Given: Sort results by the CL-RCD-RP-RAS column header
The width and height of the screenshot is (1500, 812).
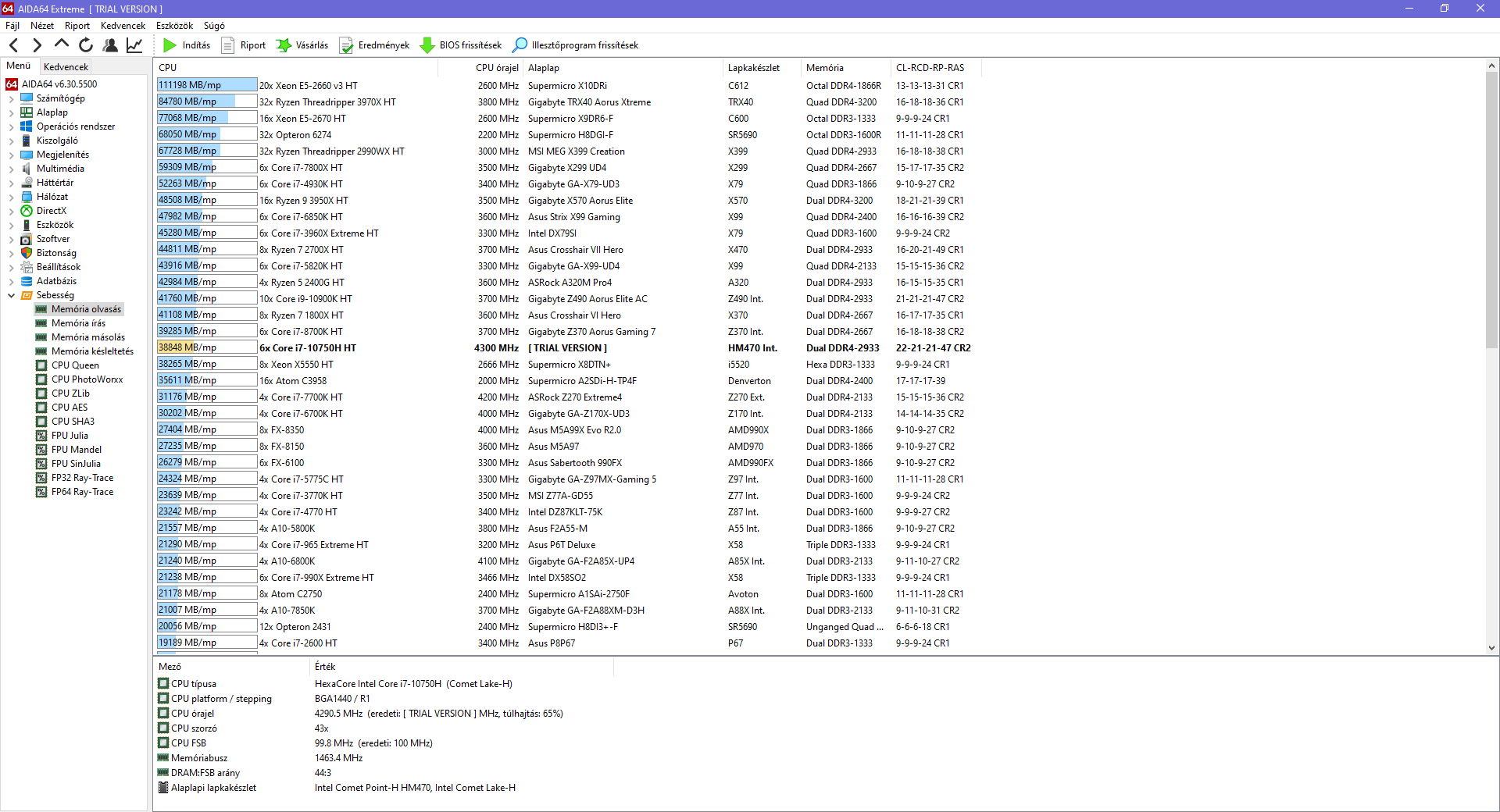Looking at the screenshot, I should (x=936, y=68).
